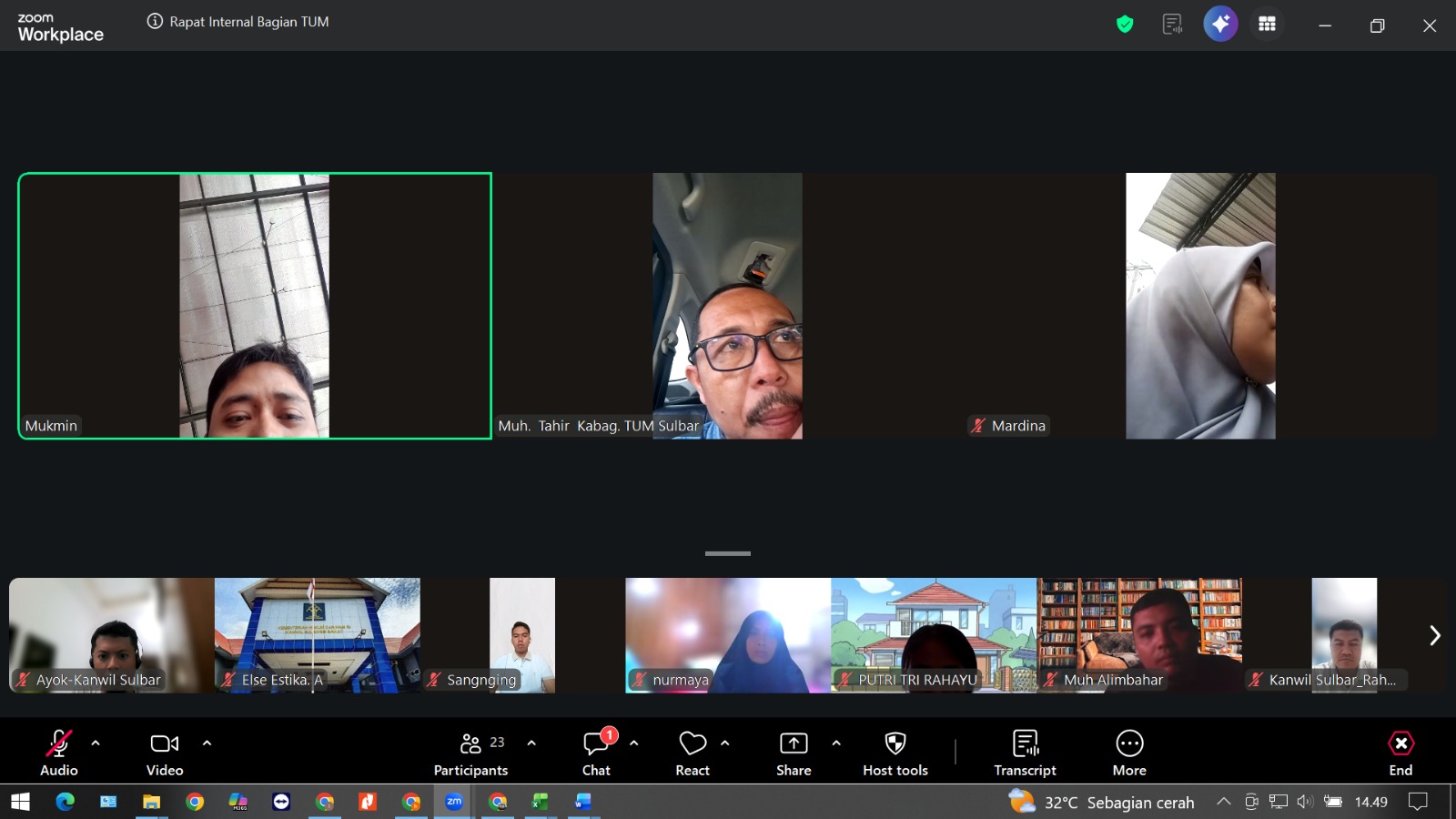Open Excel from the Windows taskbar
The height and width of the screenshot is (819, 1456).
[x=541, y=802]
